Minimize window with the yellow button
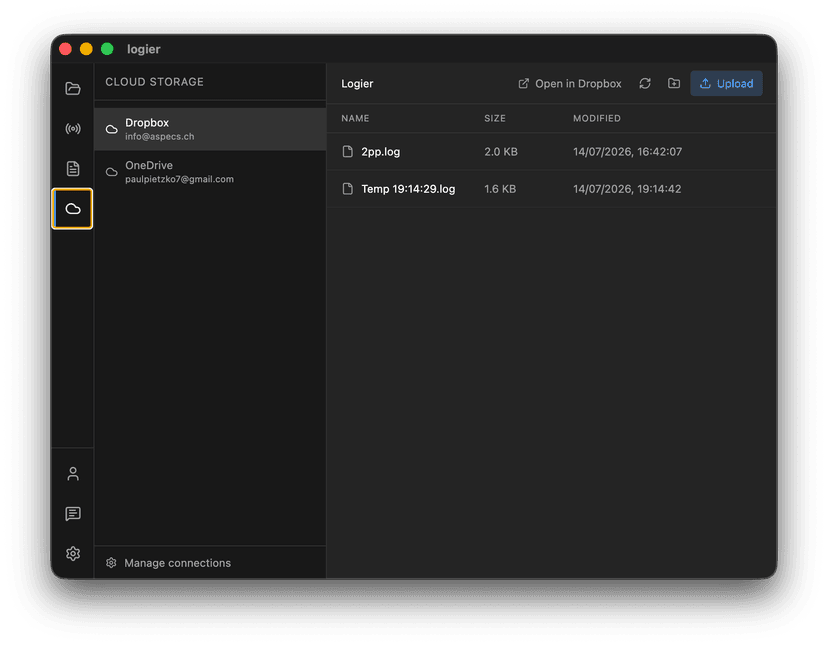 coord(86,49)
